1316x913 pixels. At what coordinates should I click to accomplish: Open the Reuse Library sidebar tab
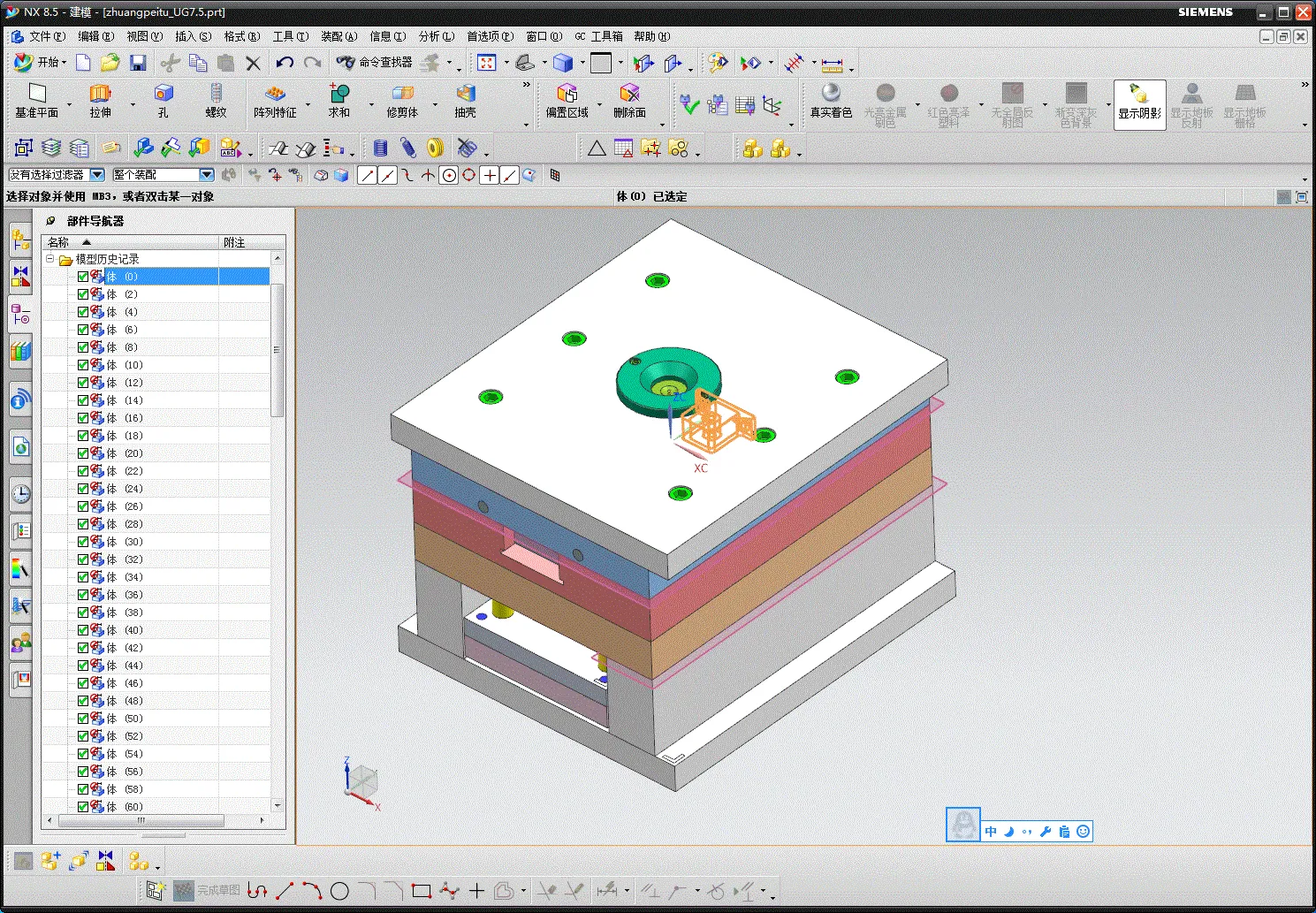pyautogui.click(x=20, y=351)
